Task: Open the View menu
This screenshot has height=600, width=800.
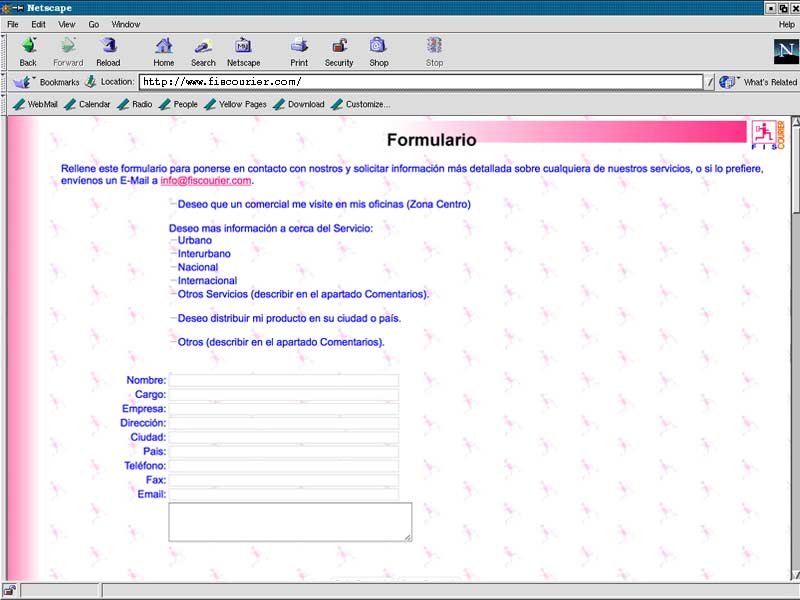Action: 66,24
